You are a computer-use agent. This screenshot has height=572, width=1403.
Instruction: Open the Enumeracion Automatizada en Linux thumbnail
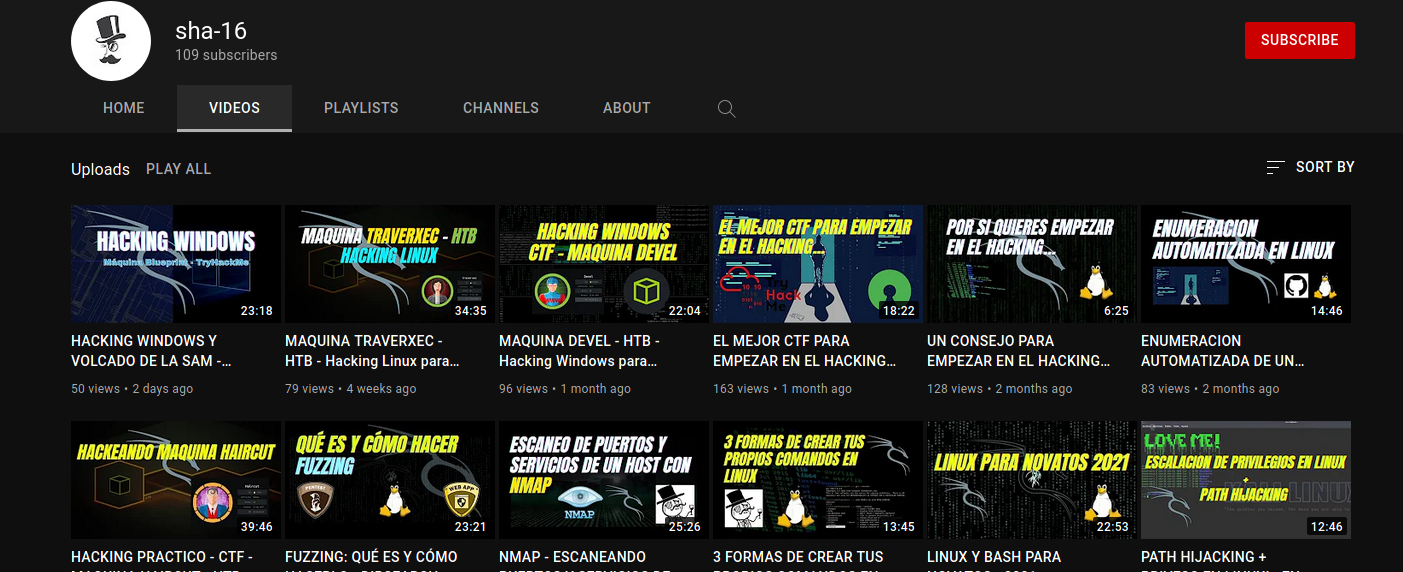tap(1246, 264)
